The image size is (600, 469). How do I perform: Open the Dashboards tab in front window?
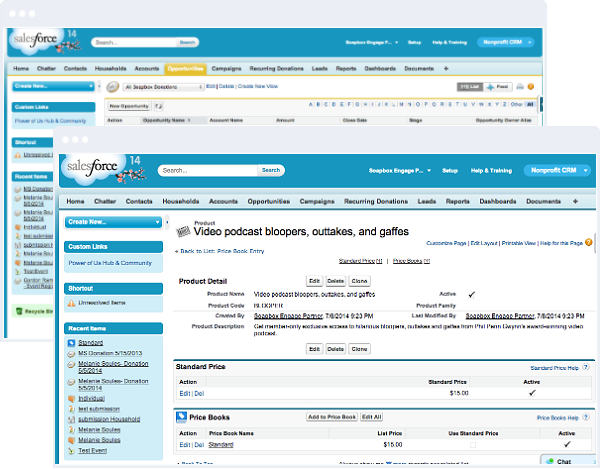(498, 201)
